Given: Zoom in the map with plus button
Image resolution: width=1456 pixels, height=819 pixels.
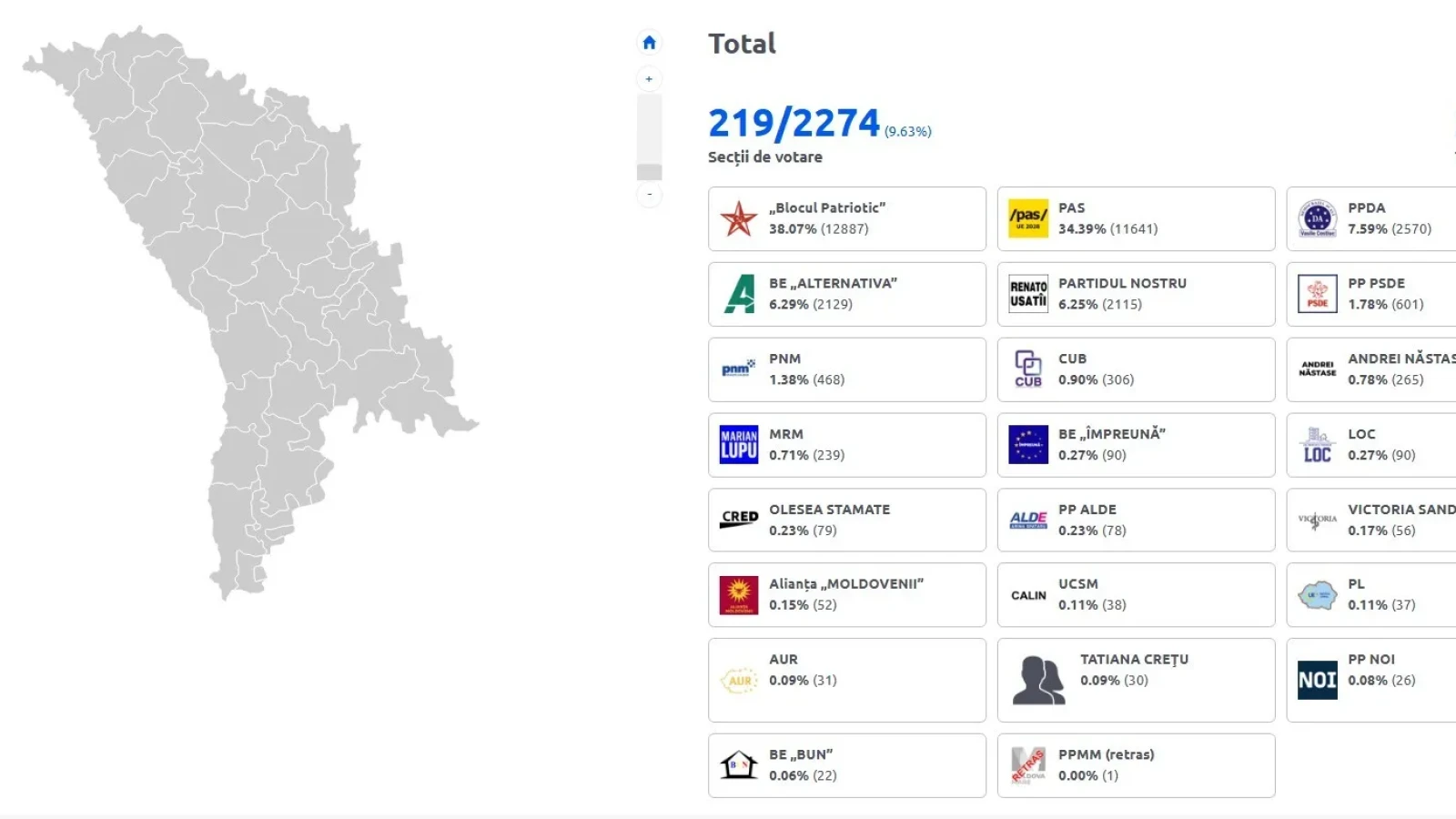Looking at the screenshot, I should (649, 79).
